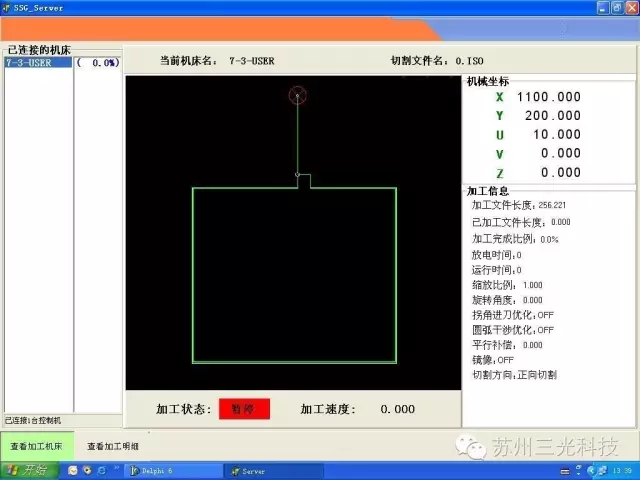Click the first quick launch icon
This screenshot has width=640, height=480.
click(74, 470)
